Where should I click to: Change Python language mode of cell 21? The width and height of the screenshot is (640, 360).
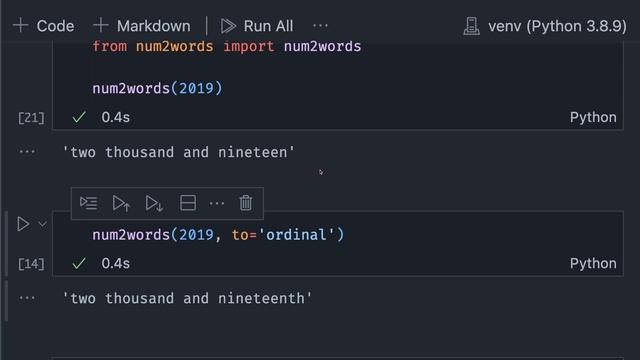click(x=593, y=118)
